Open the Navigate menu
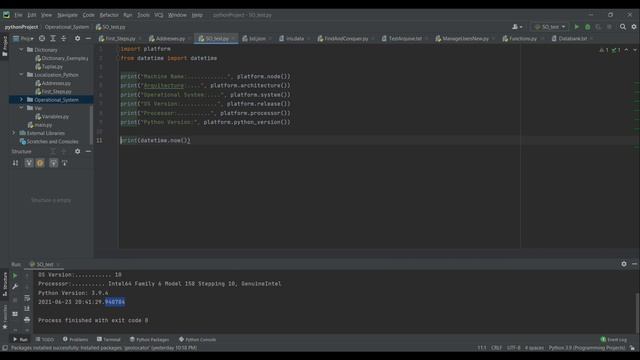The image size is (640, 360). point(67,15)
